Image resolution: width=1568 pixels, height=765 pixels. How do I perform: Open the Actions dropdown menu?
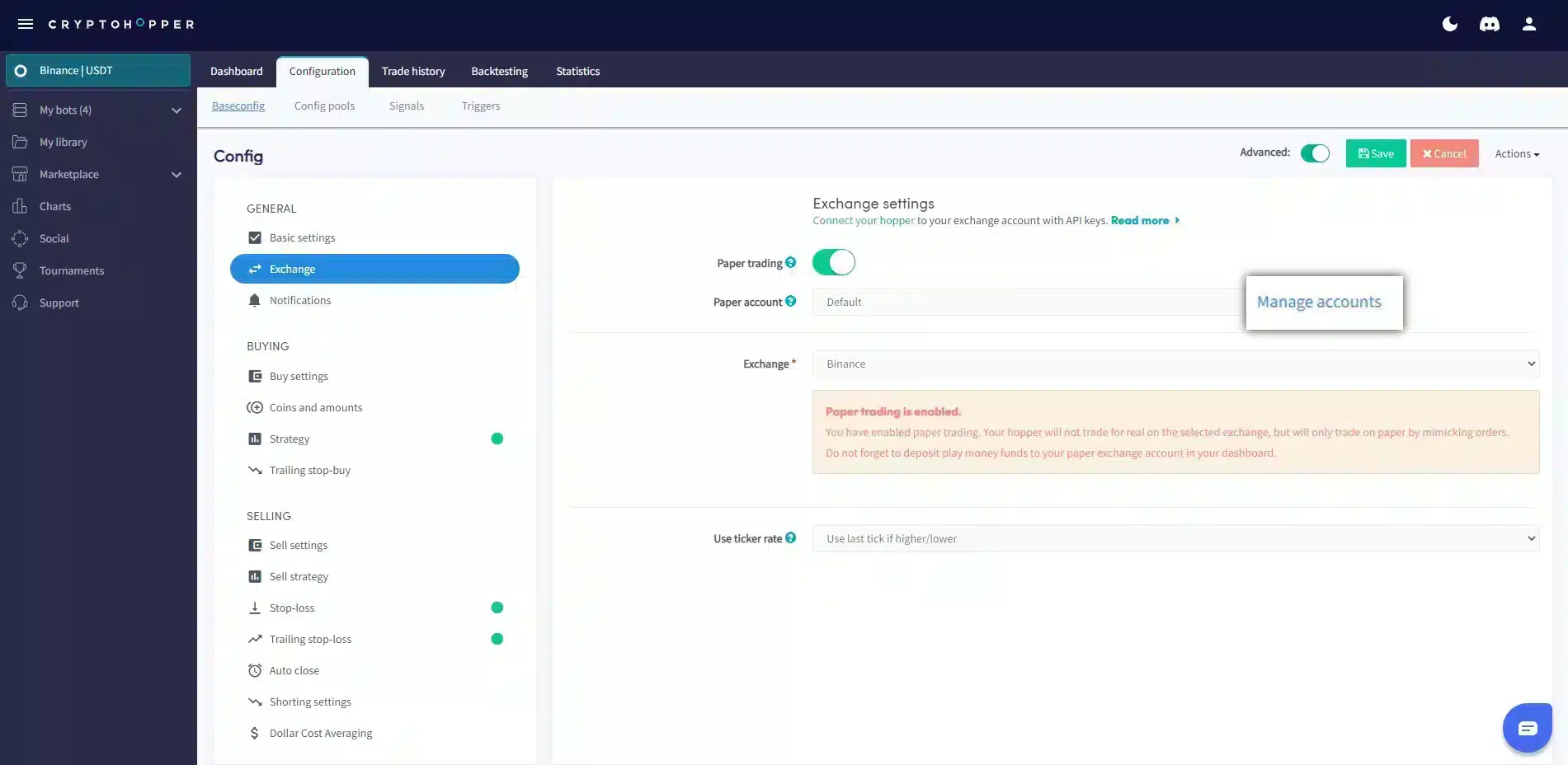coord(1517,154)
